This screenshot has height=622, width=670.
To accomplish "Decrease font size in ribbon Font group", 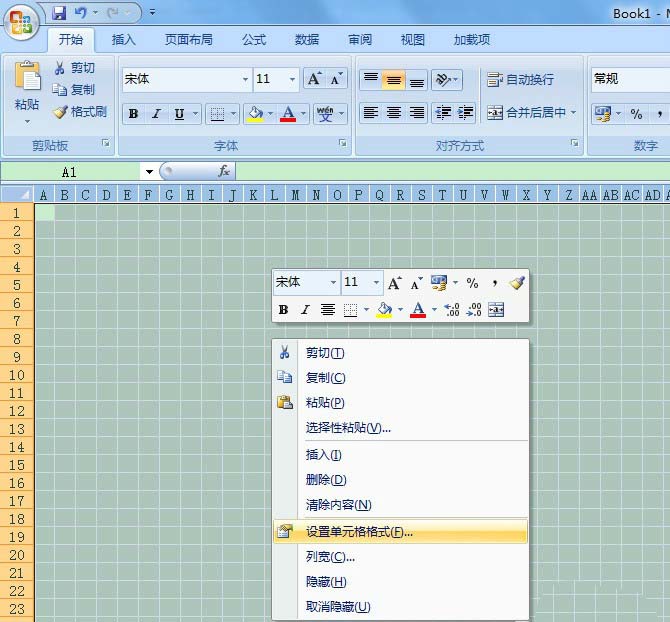I will point(336,79).
